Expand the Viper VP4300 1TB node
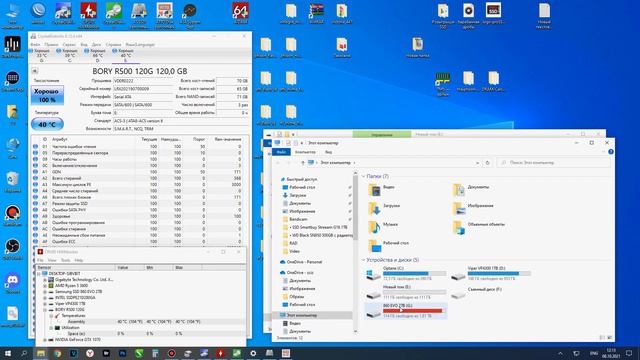The image size is (640, 360). point(45,304)
